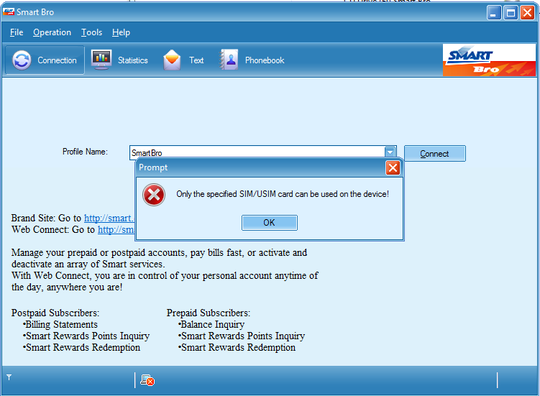Click 'Smart Rewards Redemption' under Prepaid
Screen dimensions: 540x396
click(237, 347)
